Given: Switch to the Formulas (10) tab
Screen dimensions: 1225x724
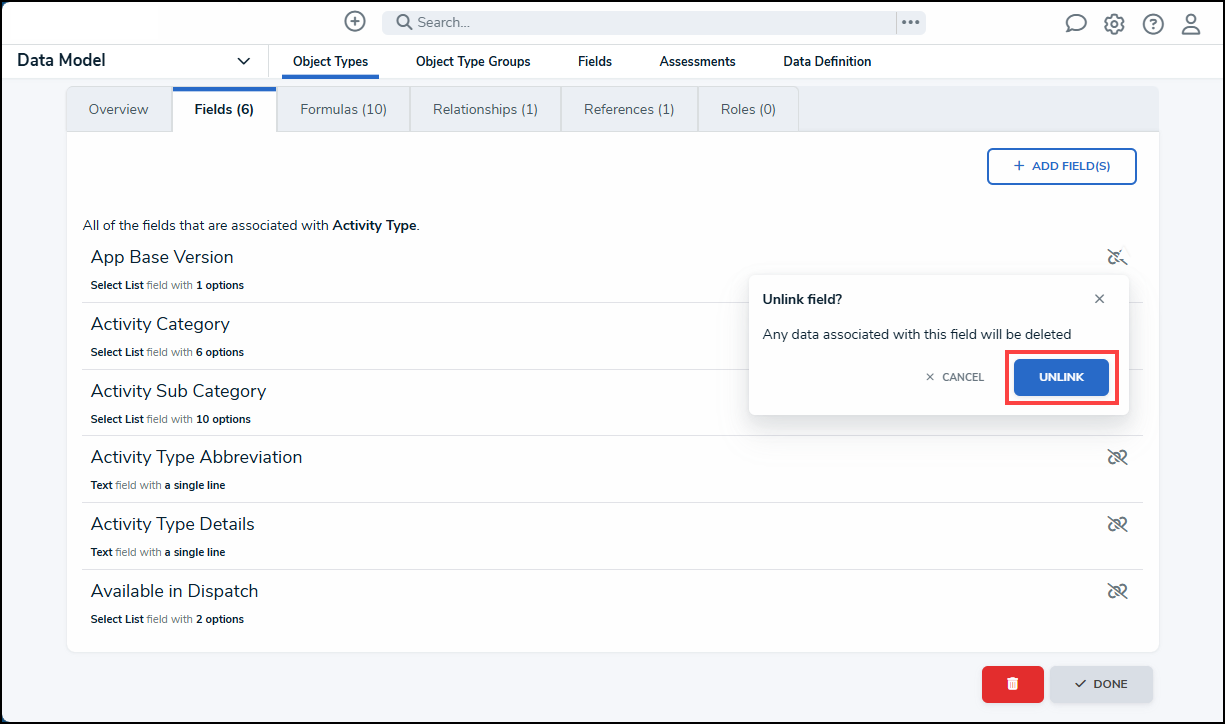Looking at the screenshot, I should pos(343,109).
